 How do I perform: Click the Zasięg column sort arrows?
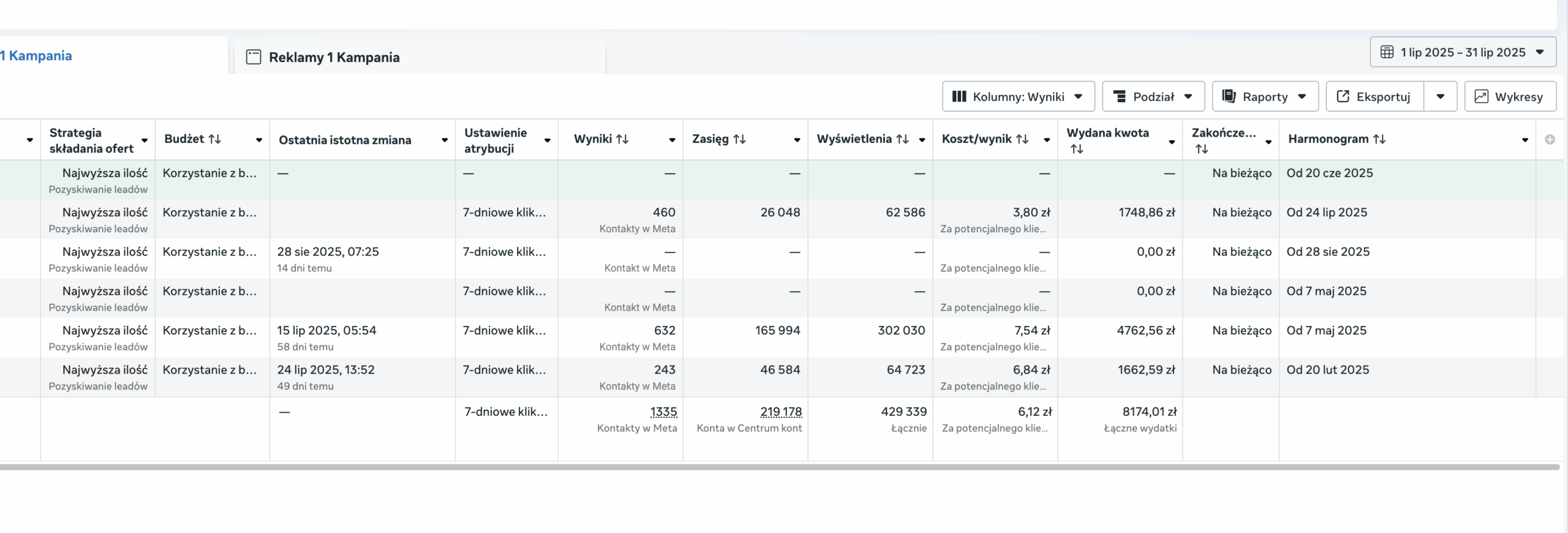tap(739, 139)
